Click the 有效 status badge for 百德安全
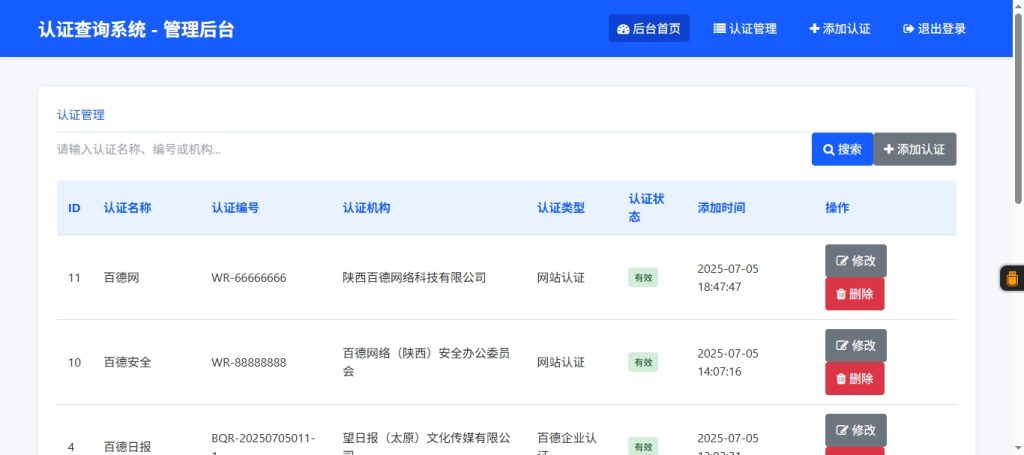The width and height of the screenshot is (1024, 455). pyautogui.click(x=643, y=362)
